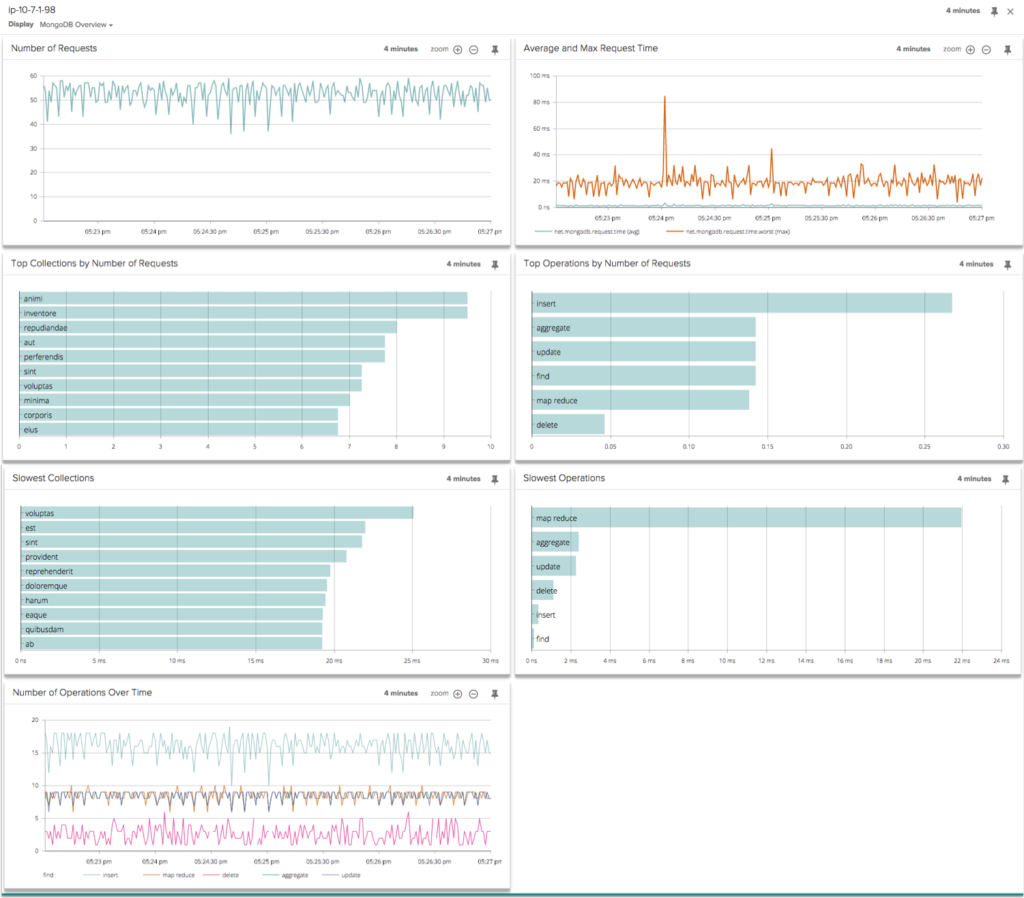Screen dimensions: 1024x898
Task: Click zoom-in on Number of Operations Over Time
Action: (x=456, y=692)
